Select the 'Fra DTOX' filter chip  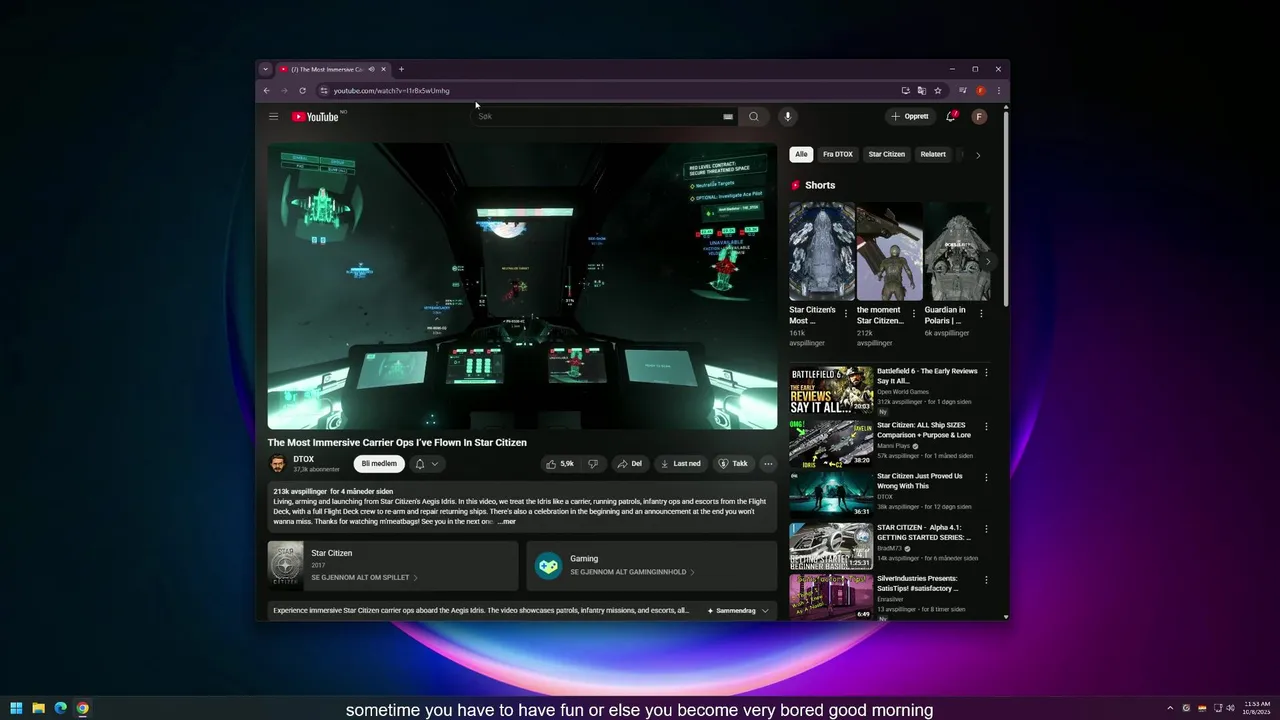(838, 155)
